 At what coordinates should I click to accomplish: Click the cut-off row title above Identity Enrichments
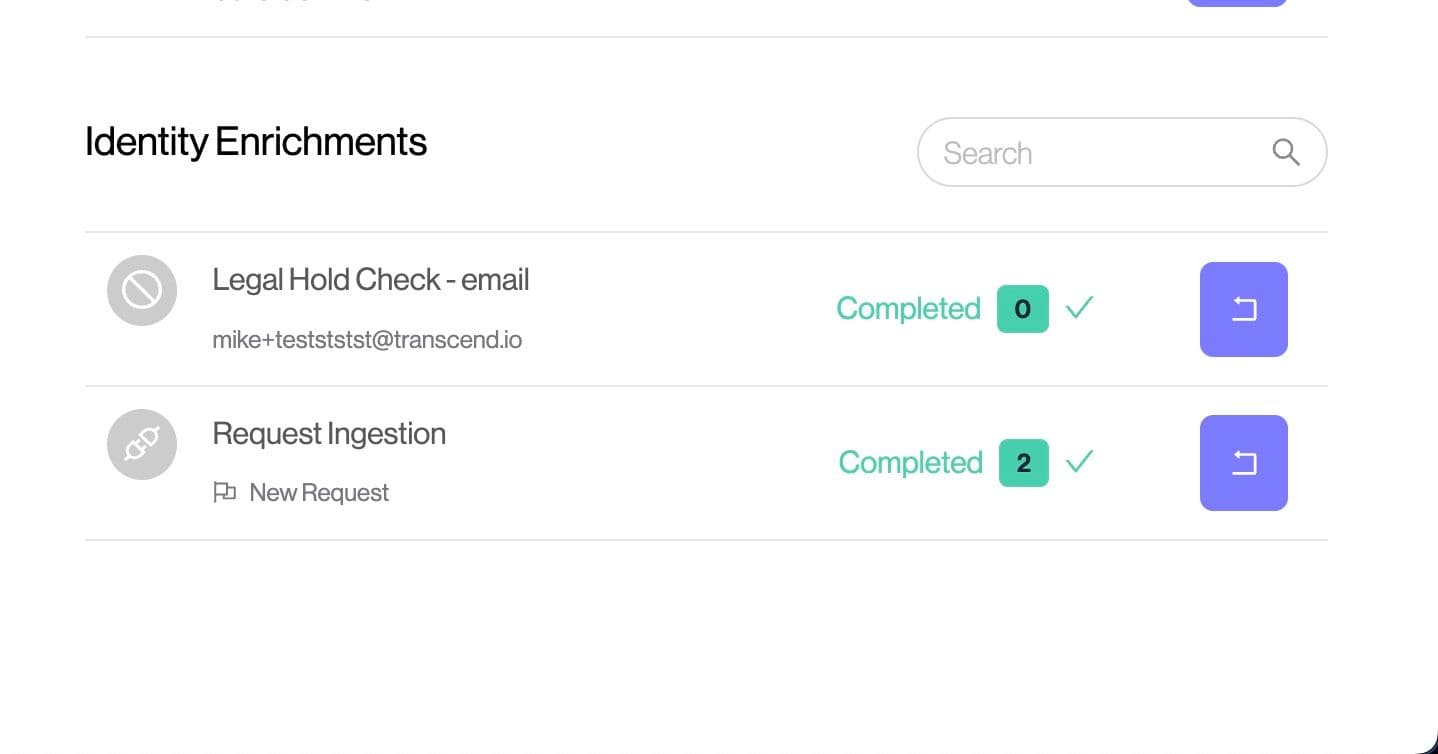click(290, 3)
